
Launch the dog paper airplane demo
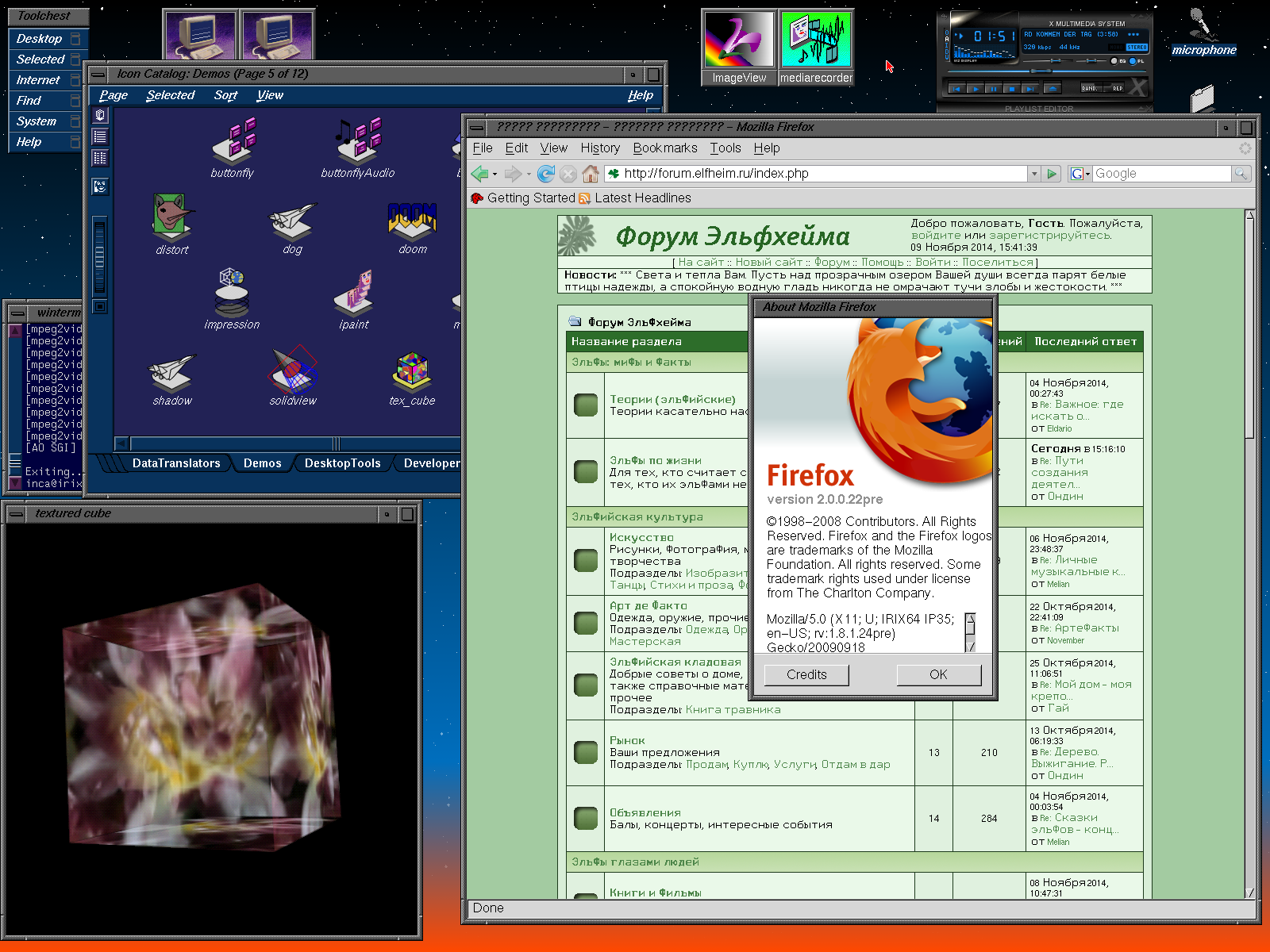click(x=292, y=228)
